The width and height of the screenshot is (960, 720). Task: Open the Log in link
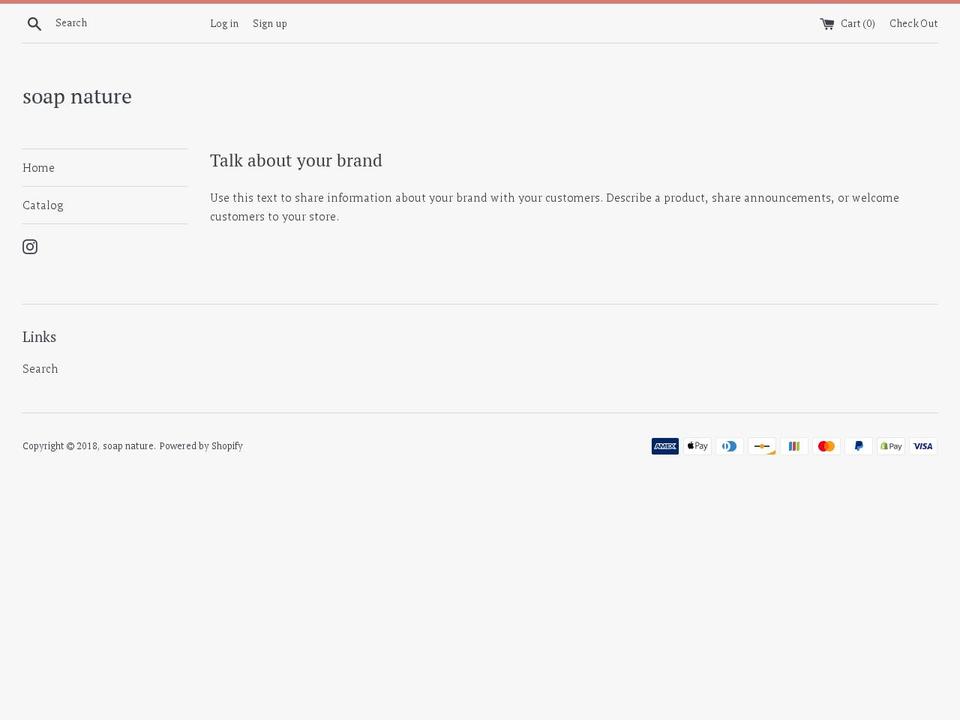tap(224, 23)
